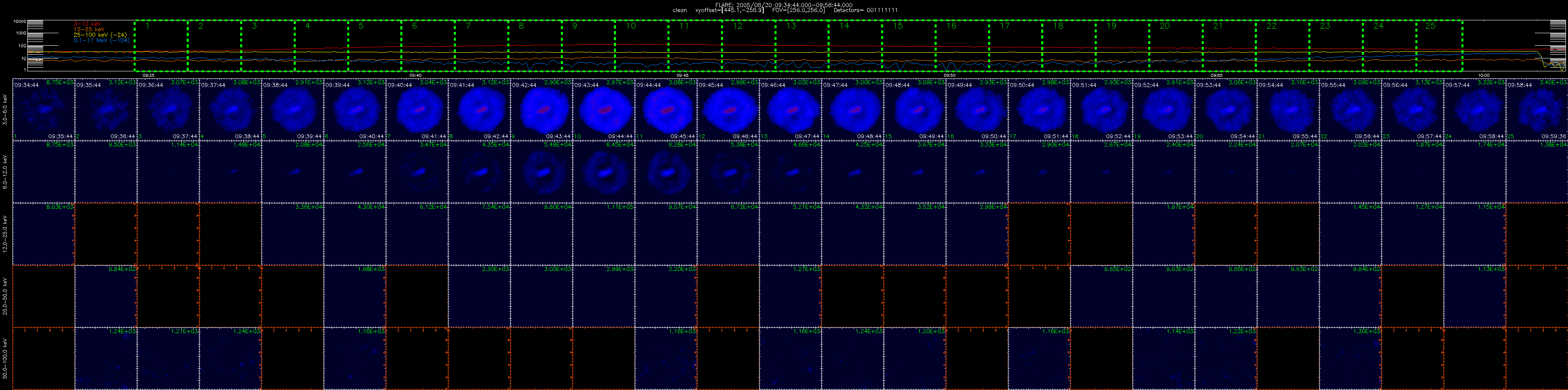Click the 3.40E+03 value on the 09:58:44 image
1568x390 pixels.
point(1553,82)
